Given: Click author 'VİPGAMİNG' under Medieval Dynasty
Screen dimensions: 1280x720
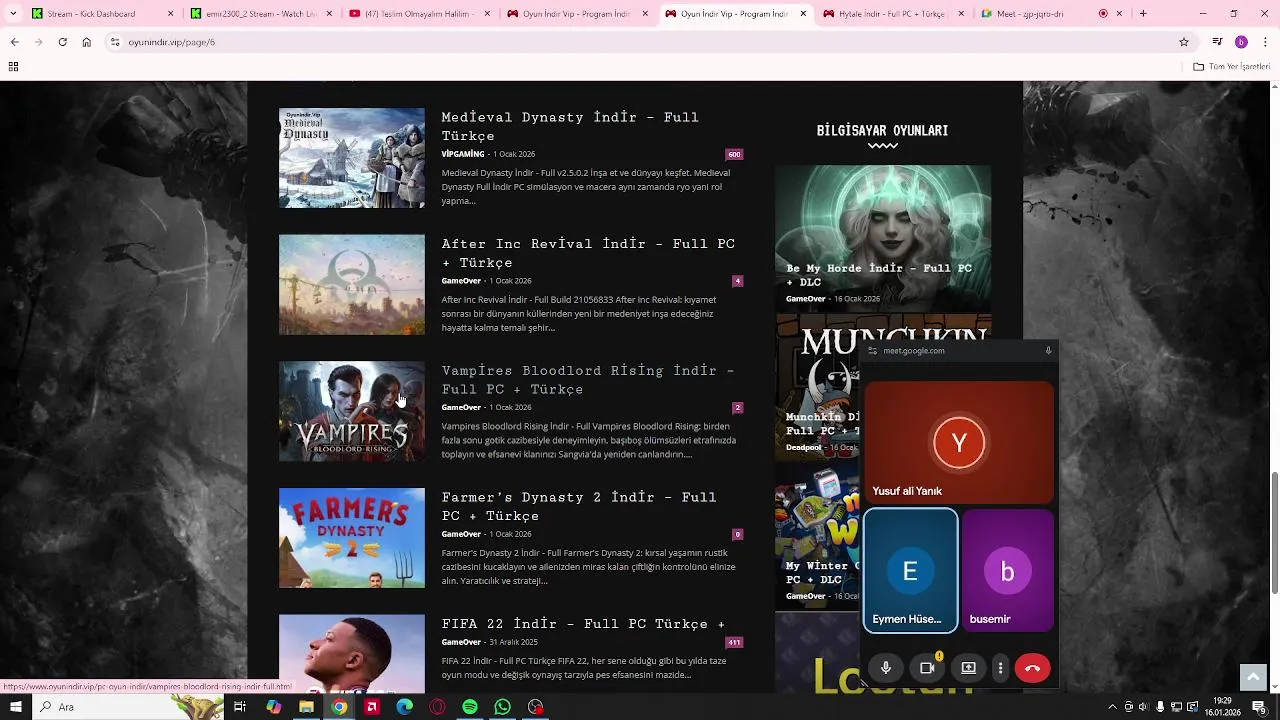Looking at the screenshot, I should [463, 154].
